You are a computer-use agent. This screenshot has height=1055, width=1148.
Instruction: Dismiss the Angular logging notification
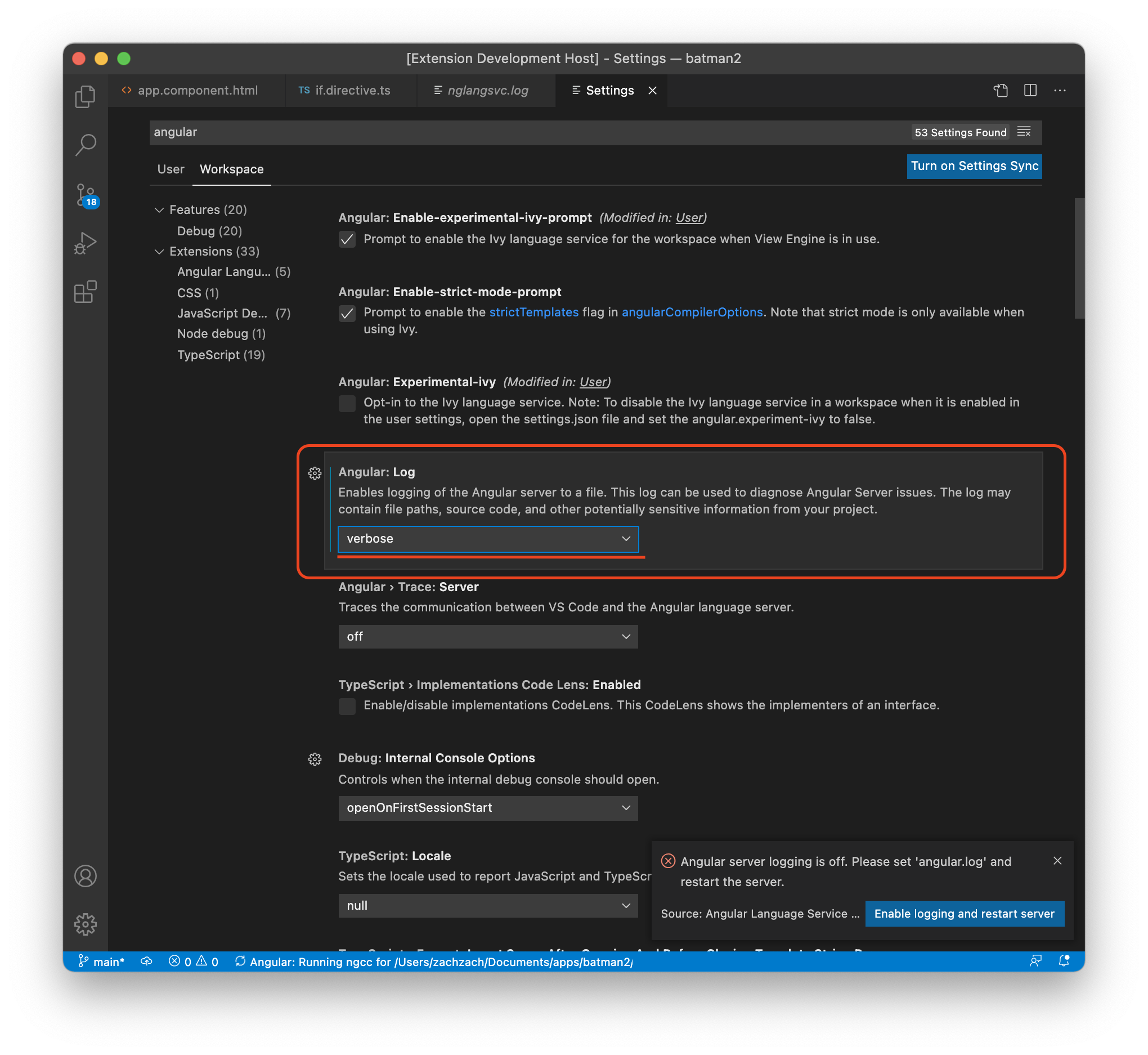point(1057,861)
